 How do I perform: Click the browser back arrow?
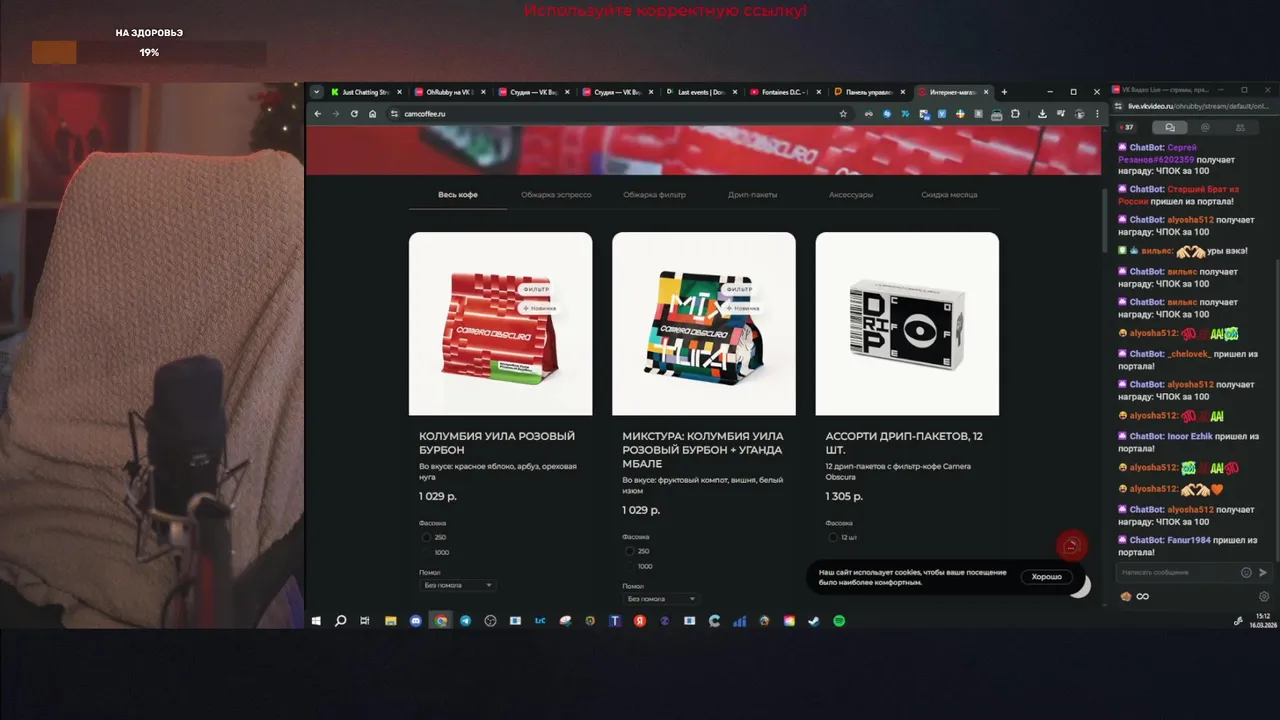(318, 114)
